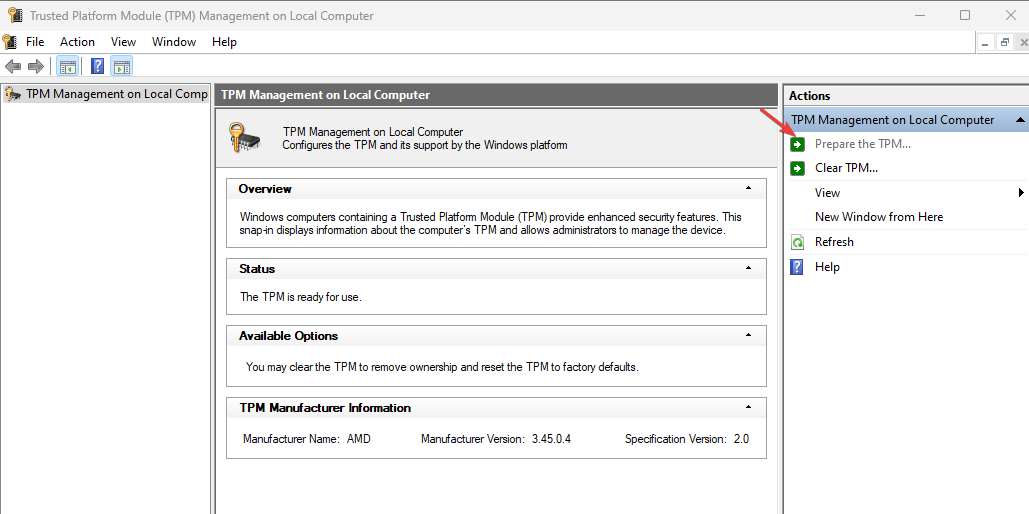Open the Window menu
The image size is (1029, 514).
click(174, 42)
